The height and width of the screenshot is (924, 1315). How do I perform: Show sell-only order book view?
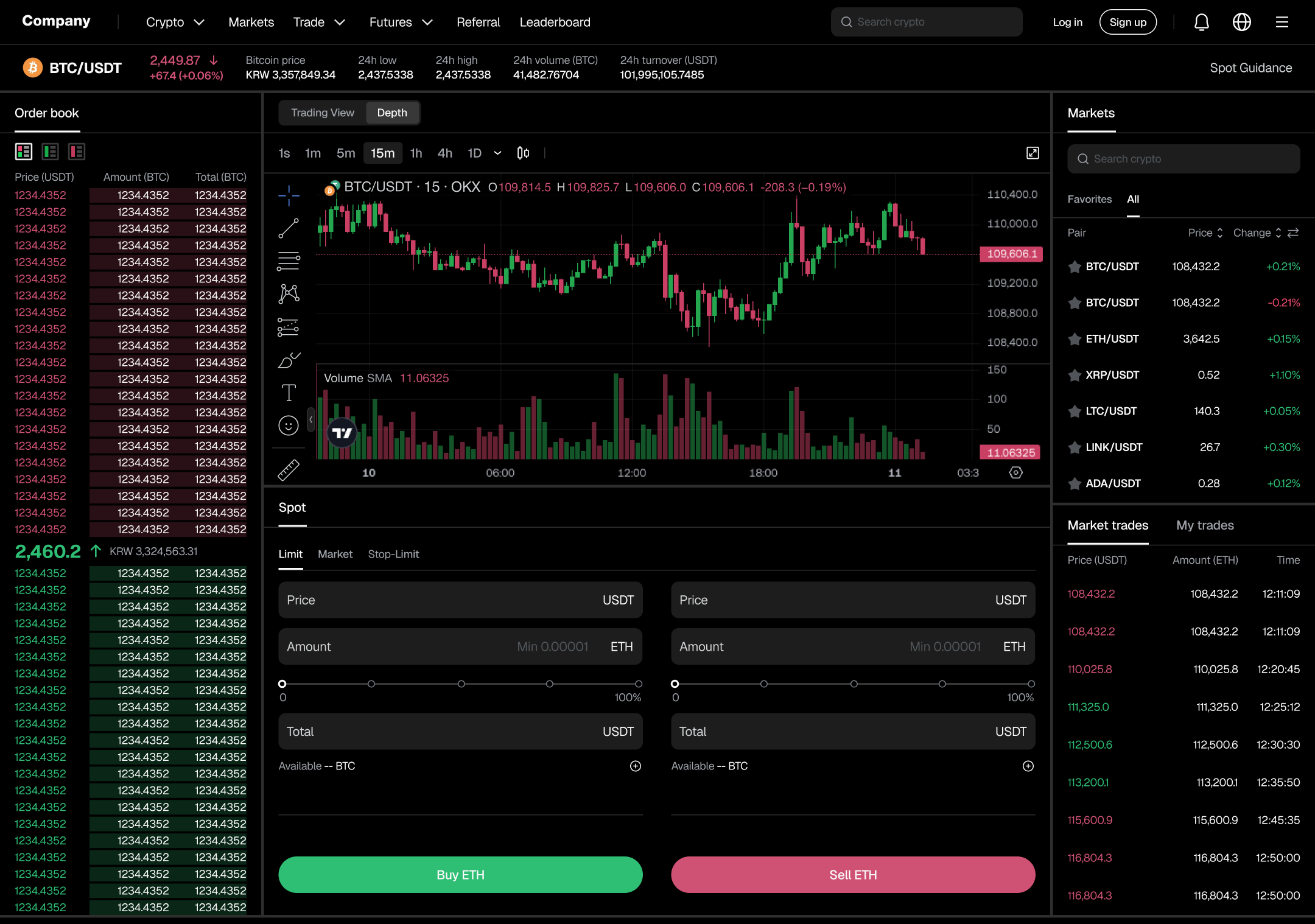click(x=77, y=152)
